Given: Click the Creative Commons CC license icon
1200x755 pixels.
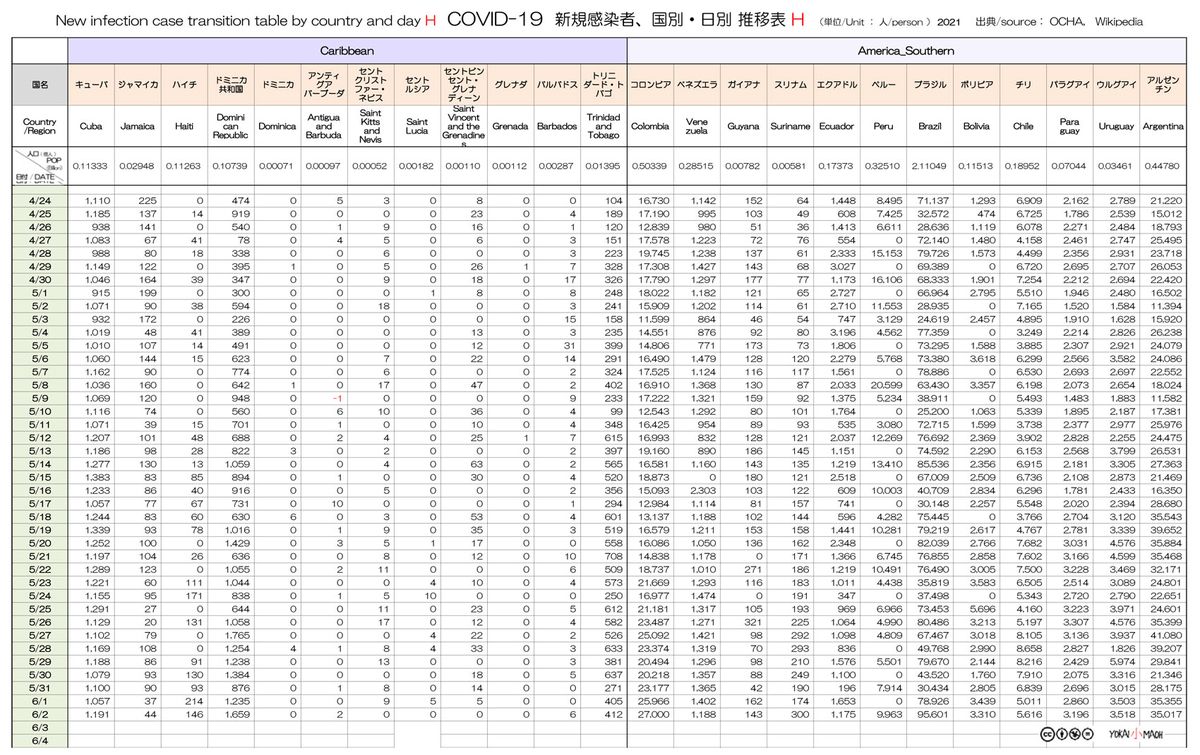Looking at the screenshot, I should tap(1045, 735).
